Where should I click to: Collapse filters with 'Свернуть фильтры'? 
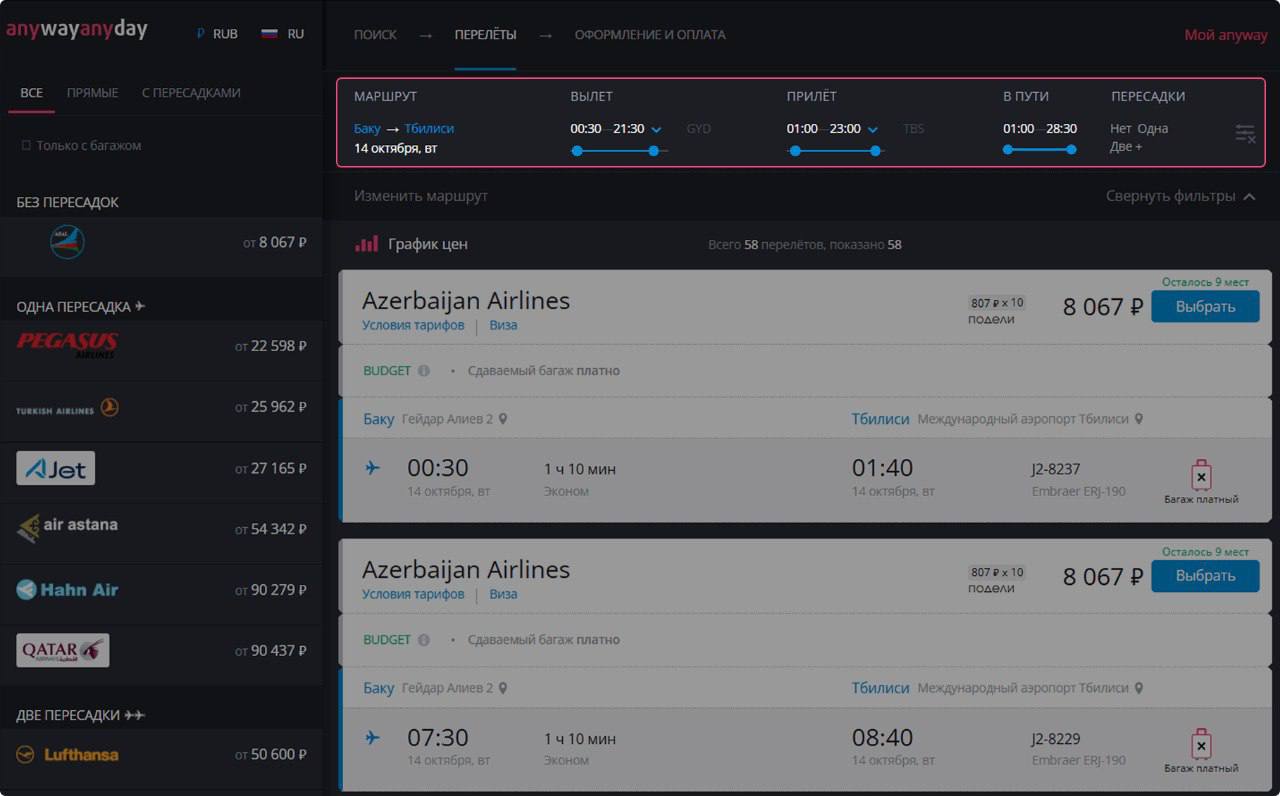(x=1180, y=196)
